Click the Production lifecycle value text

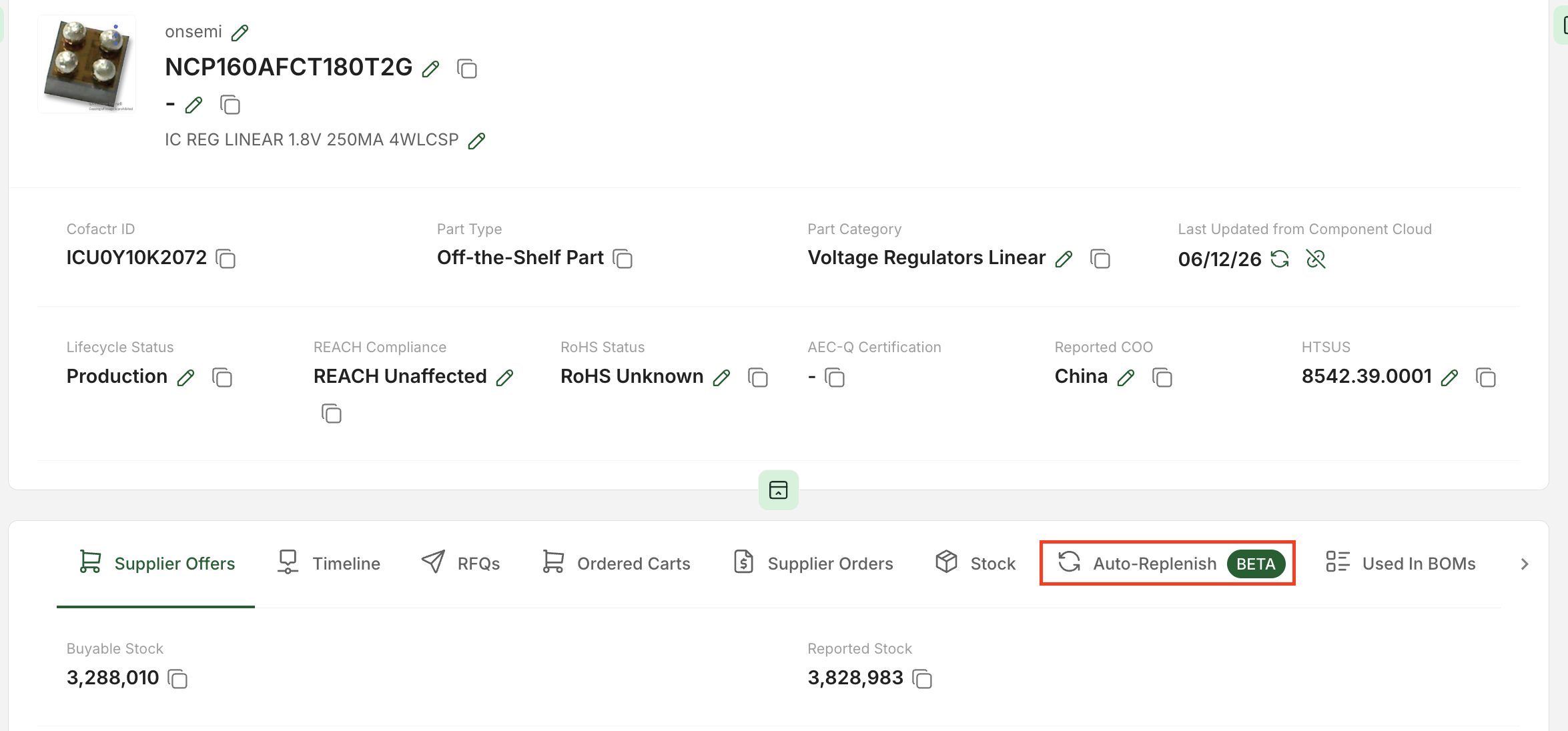click(x=117, y=376)
